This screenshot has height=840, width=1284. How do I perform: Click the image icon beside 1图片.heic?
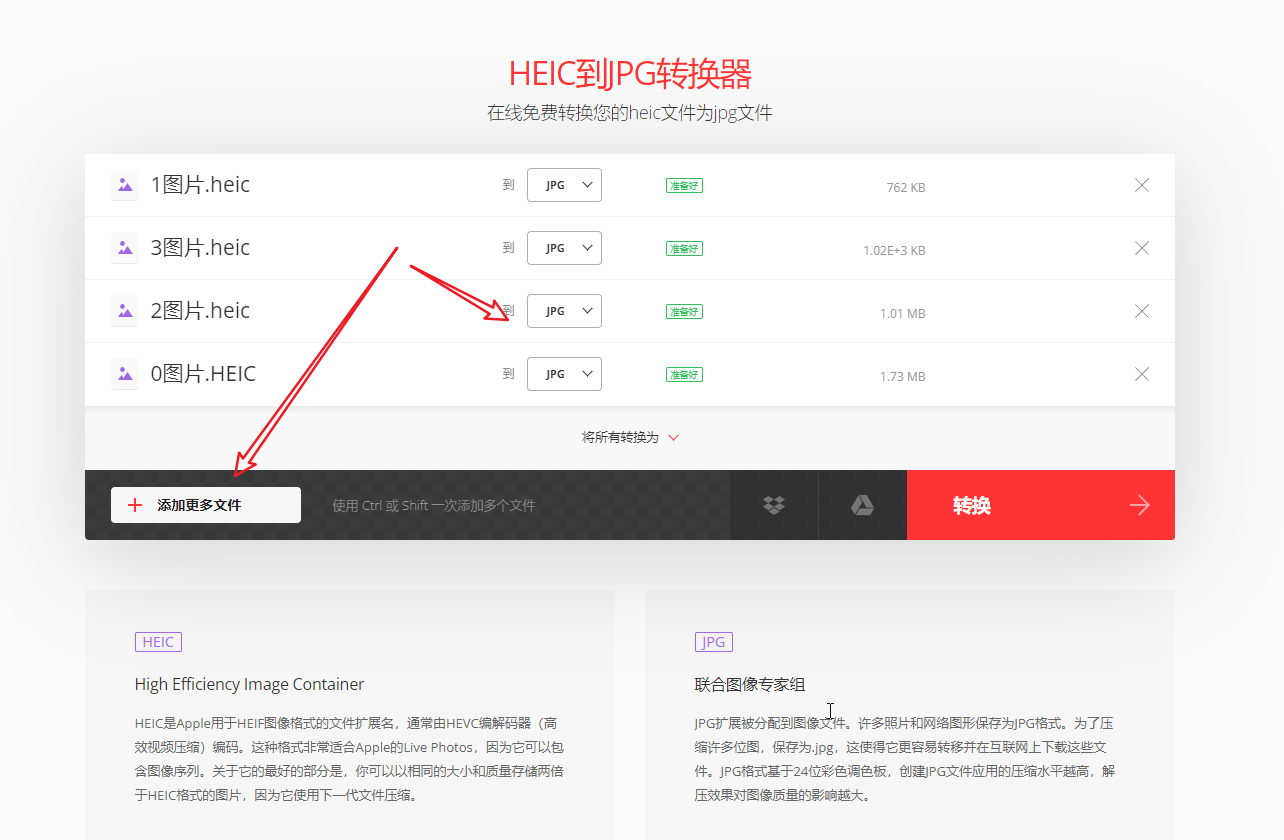click(x=125, y=185)
